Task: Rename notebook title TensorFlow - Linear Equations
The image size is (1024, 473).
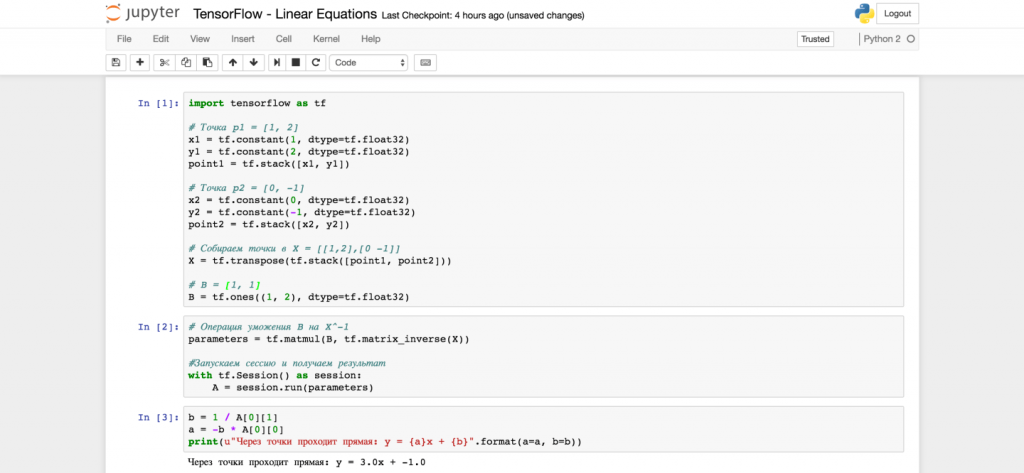Action: point(286,15)
